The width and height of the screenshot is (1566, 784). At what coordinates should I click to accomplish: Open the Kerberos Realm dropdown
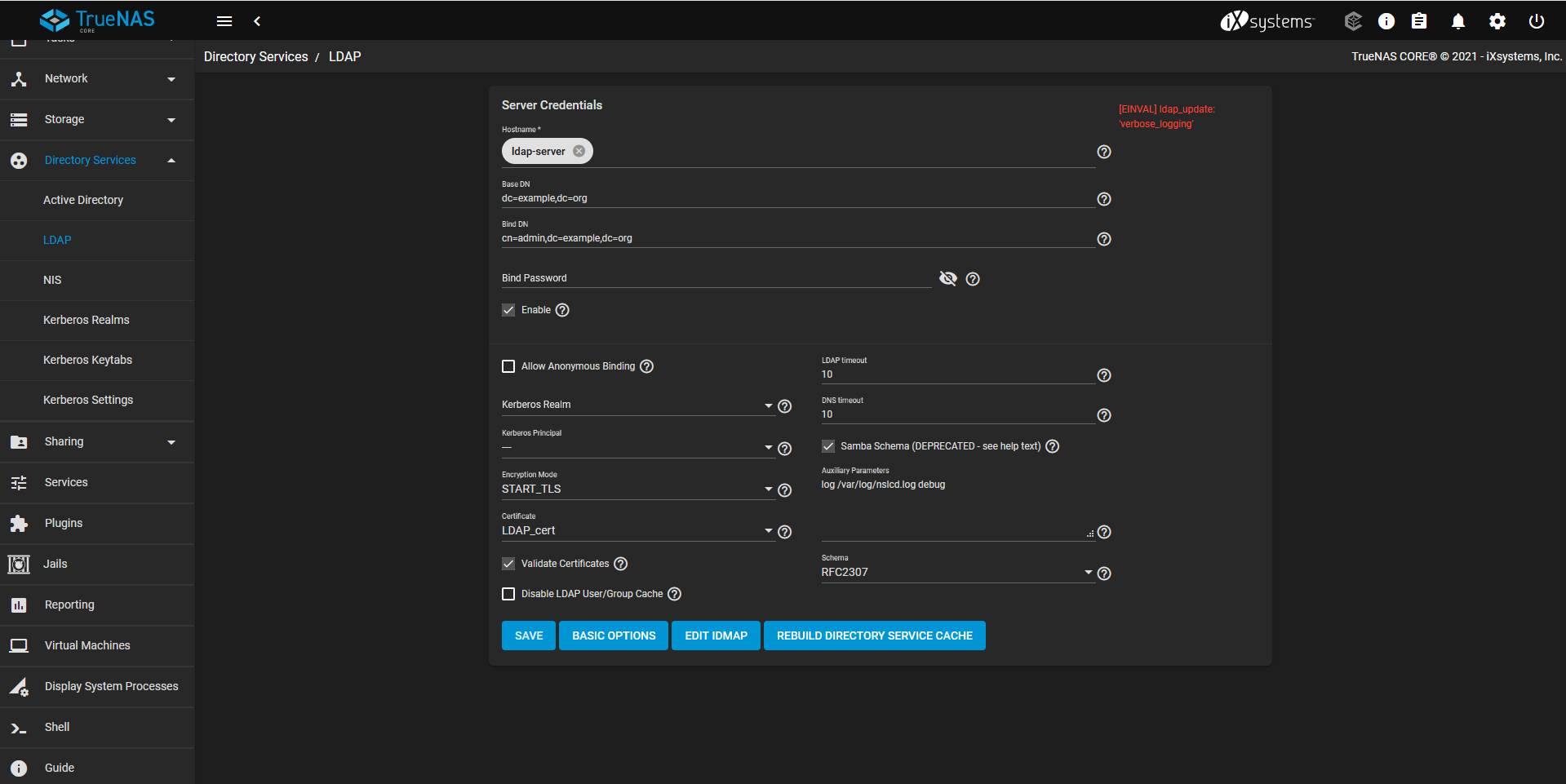point(637,405)
